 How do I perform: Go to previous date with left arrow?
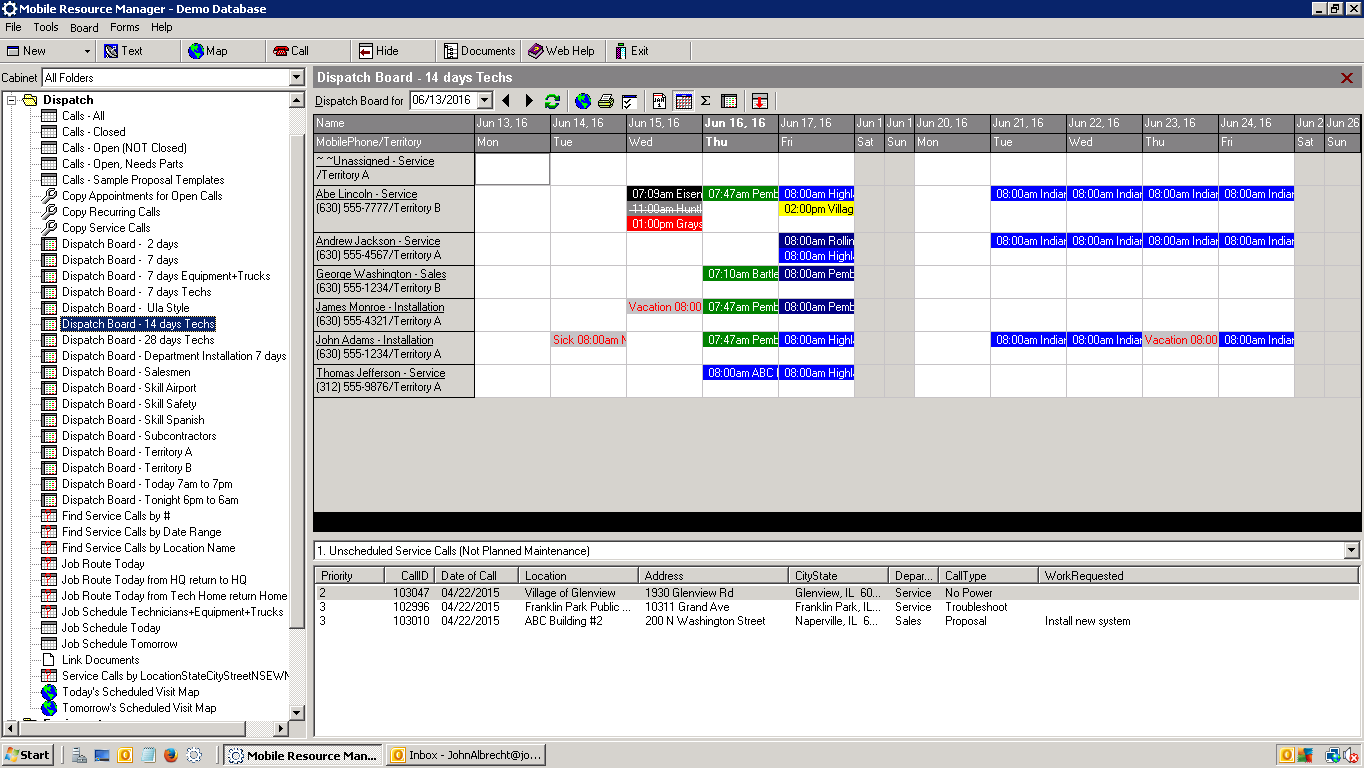pyautogui.click(x=506, y=101)
